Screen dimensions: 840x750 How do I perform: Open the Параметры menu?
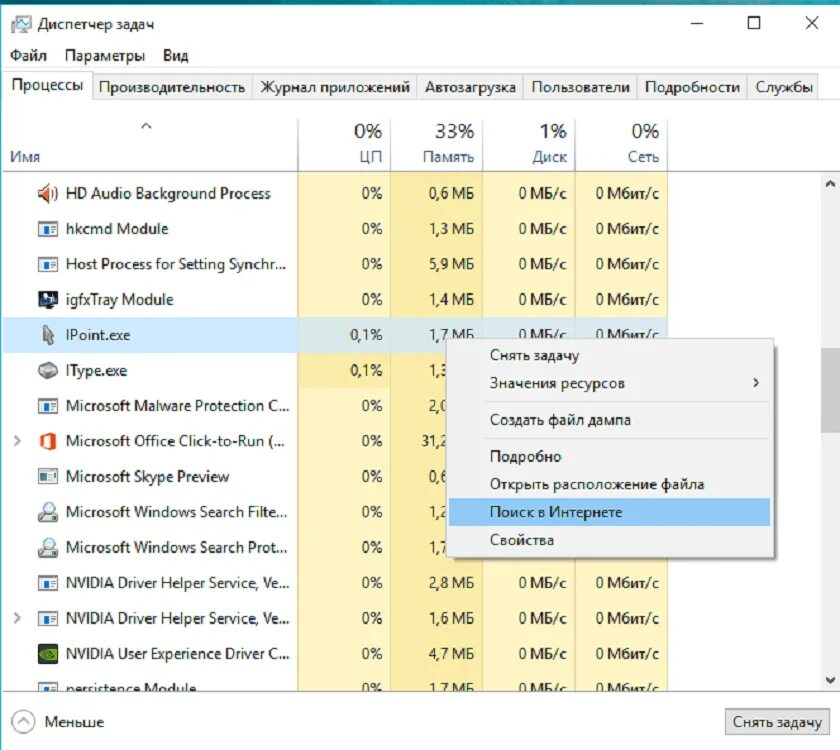click(x=104, y=56)
